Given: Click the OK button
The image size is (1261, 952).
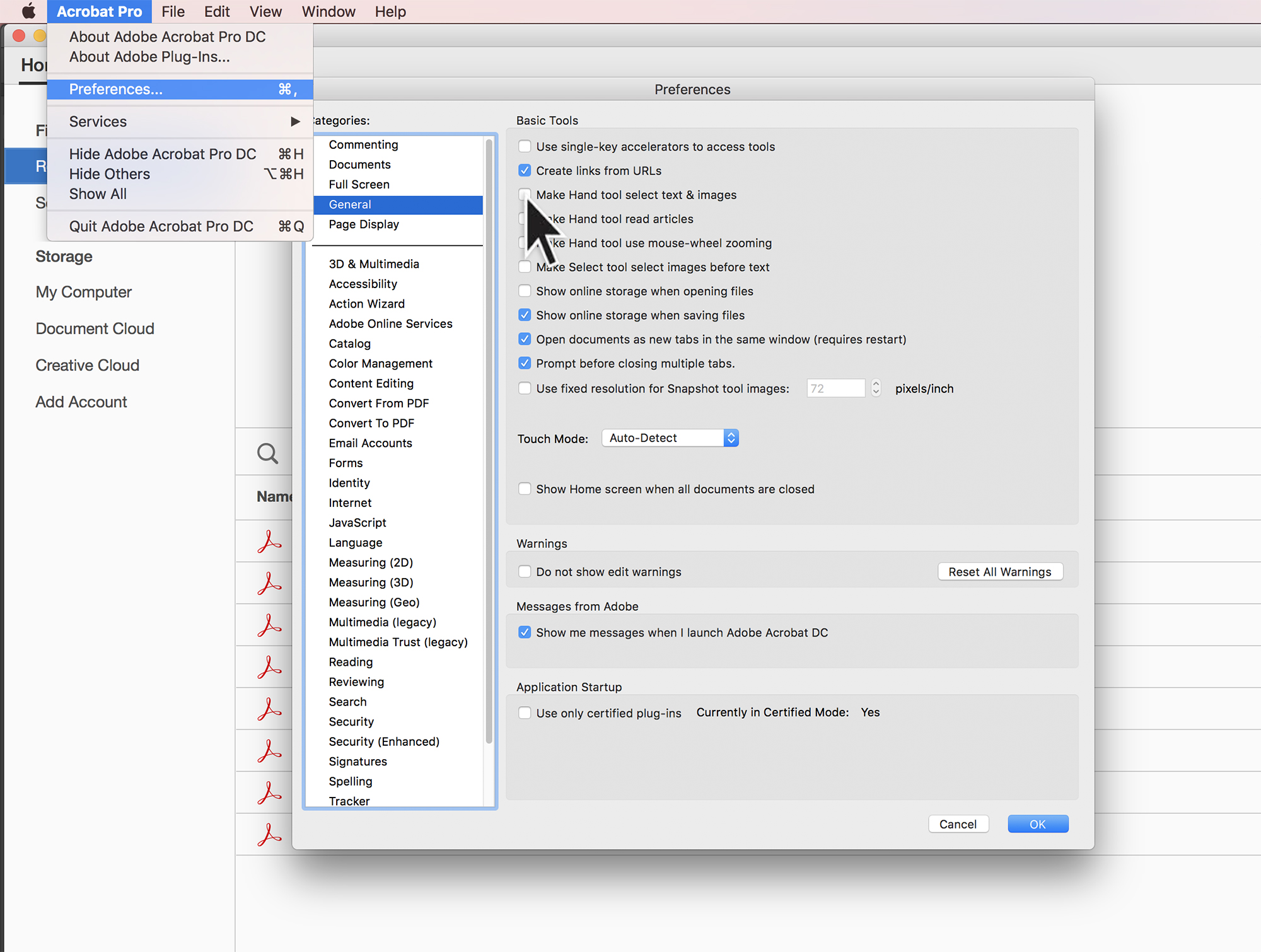Looking at the screenshot, I should pos(1037,824).
